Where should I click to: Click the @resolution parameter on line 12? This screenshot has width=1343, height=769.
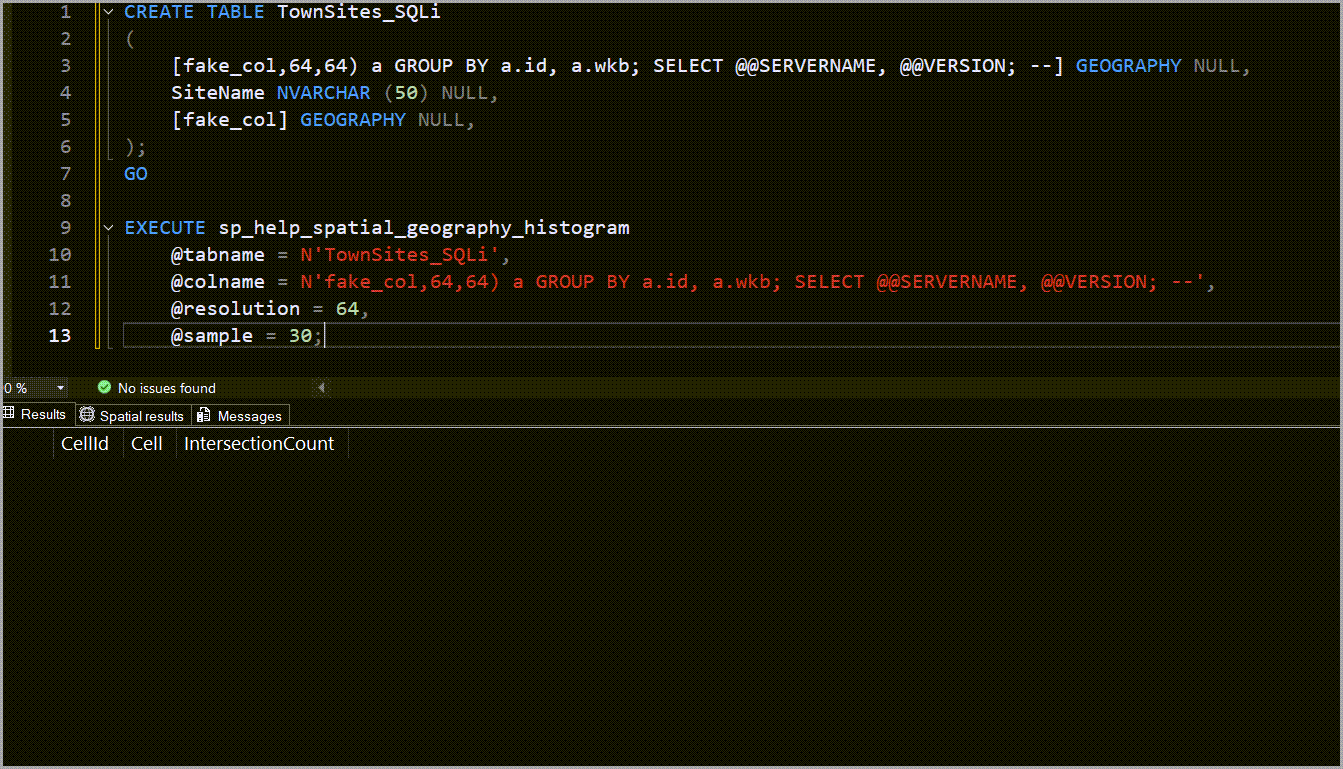click(236, 309)
